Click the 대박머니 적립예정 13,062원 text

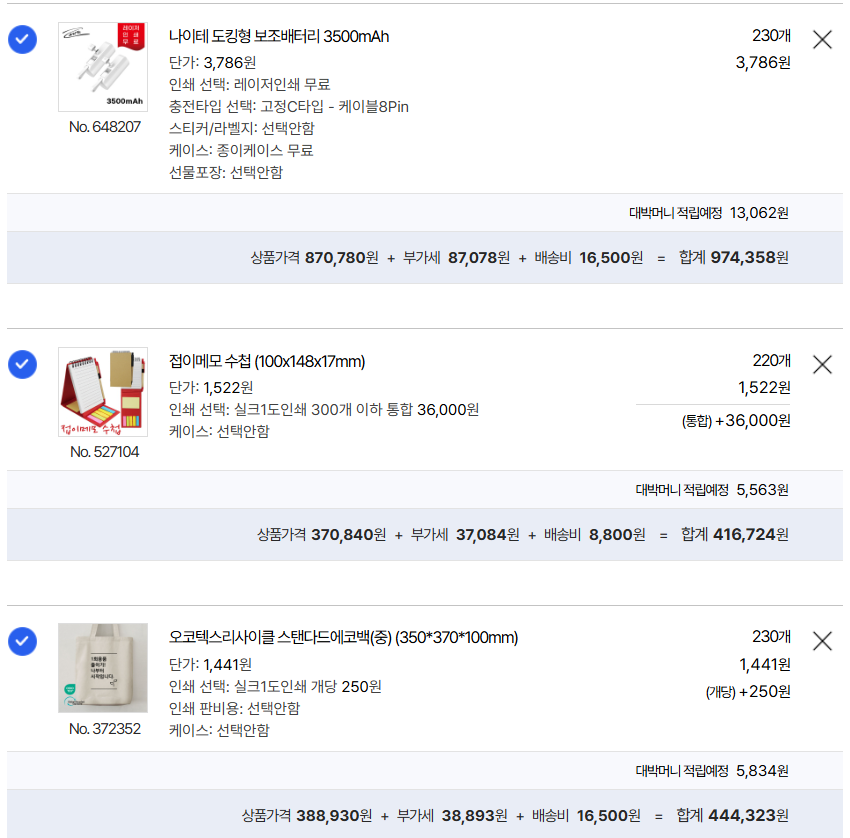(709, 213)
